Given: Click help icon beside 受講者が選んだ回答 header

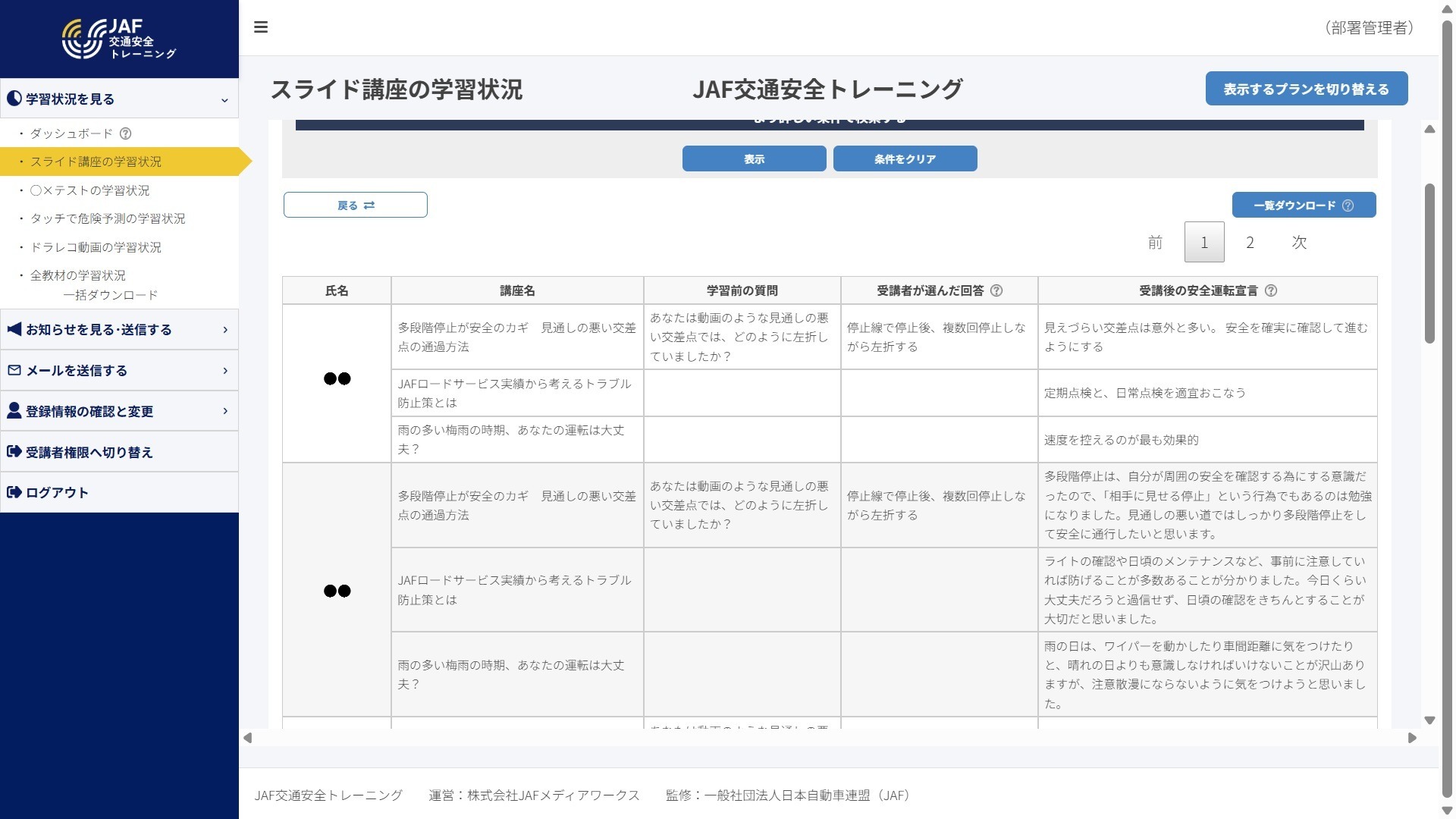Looking at the screenshot, I should (x=996, y=290).
